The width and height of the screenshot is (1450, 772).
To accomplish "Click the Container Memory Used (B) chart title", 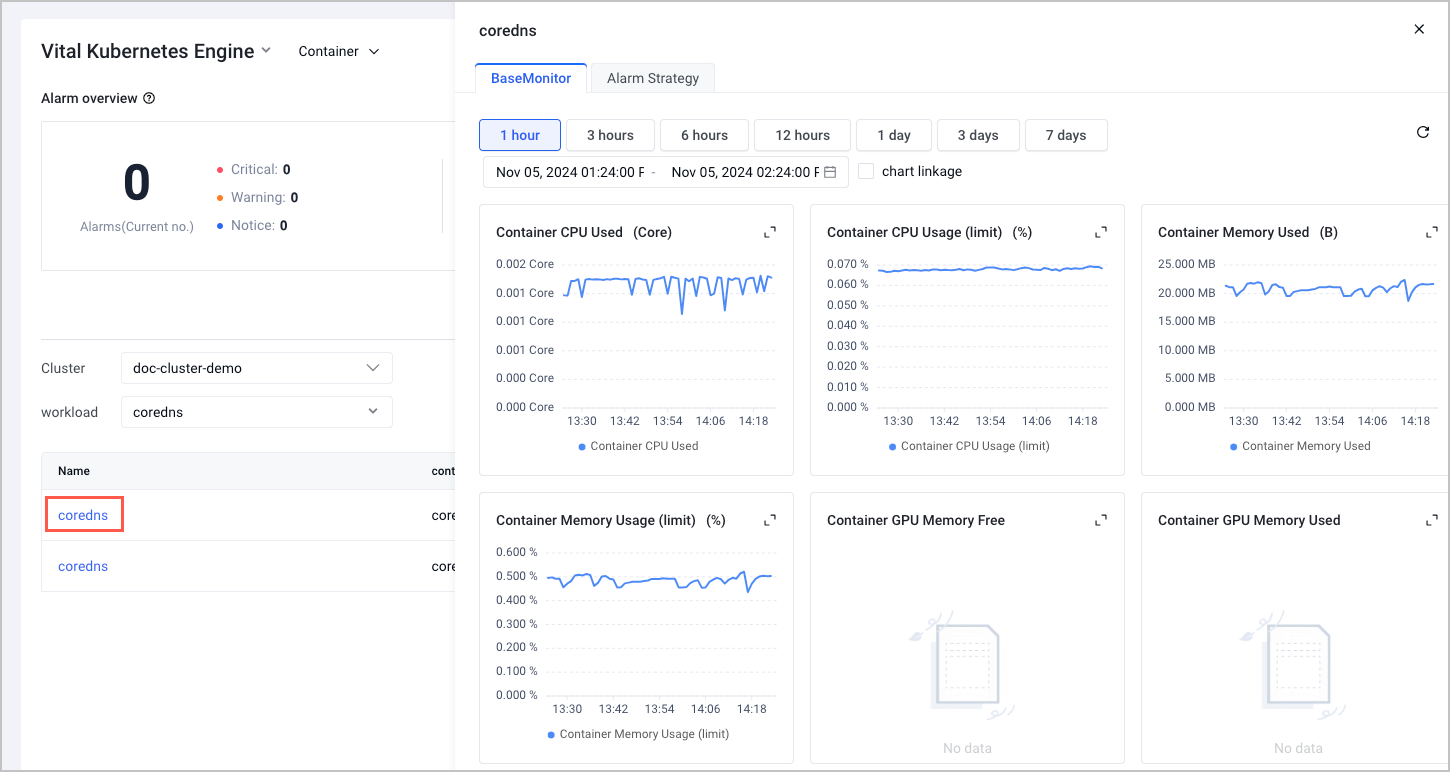I will pos(1248,232).
